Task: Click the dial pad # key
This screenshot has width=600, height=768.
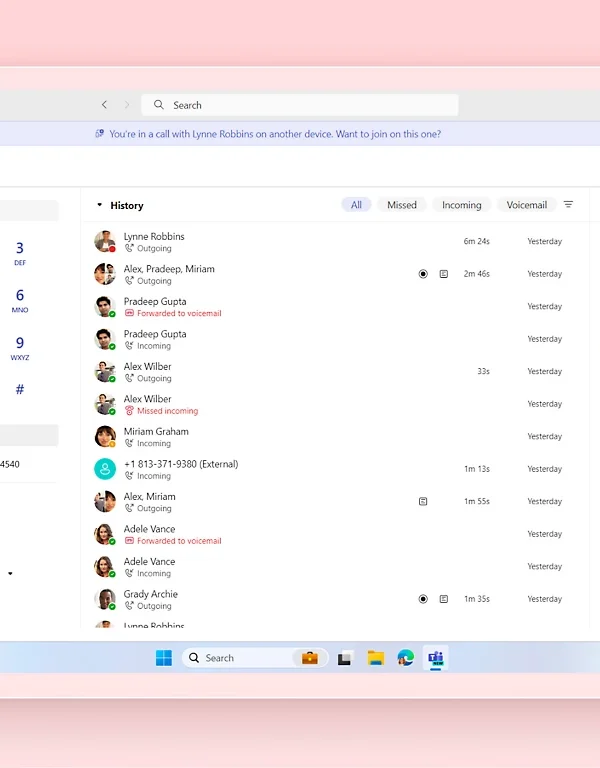Action: [x=20, y=389]
